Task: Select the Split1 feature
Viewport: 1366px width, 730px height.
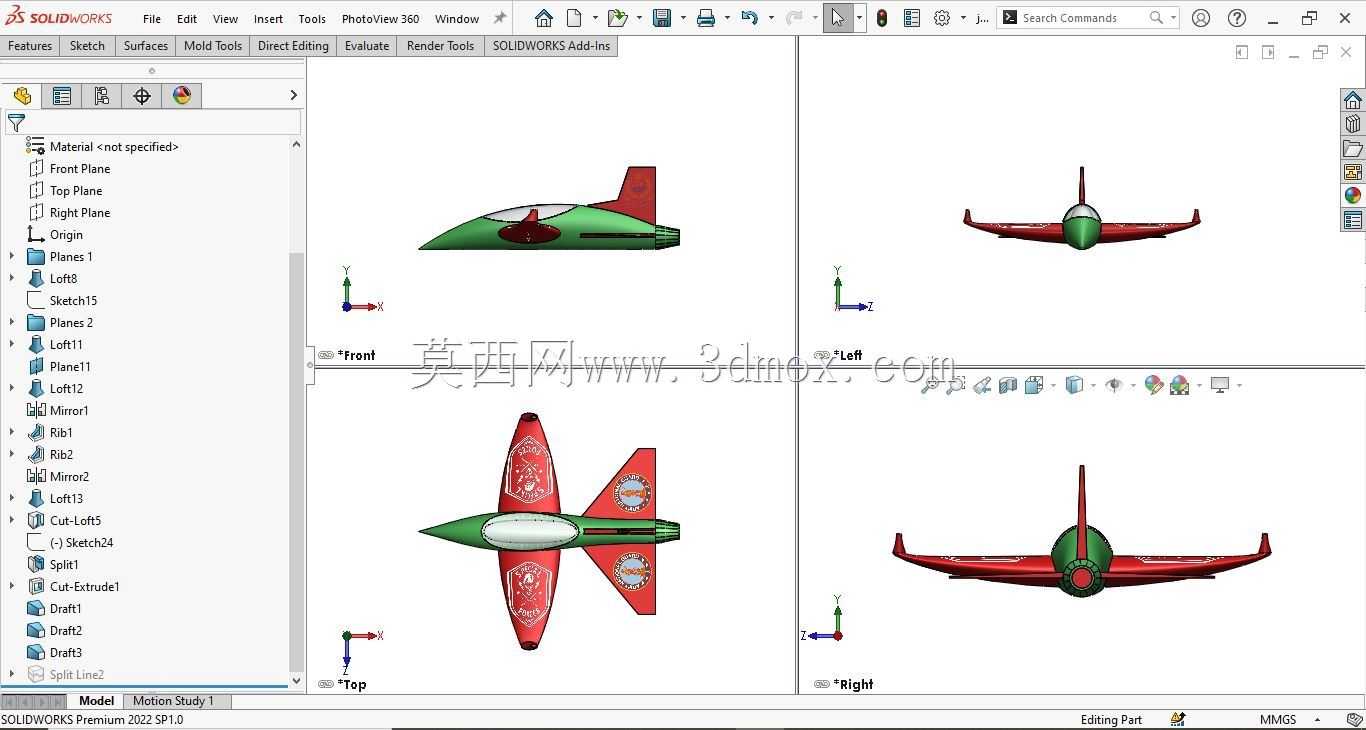Action: coord(64,564)
